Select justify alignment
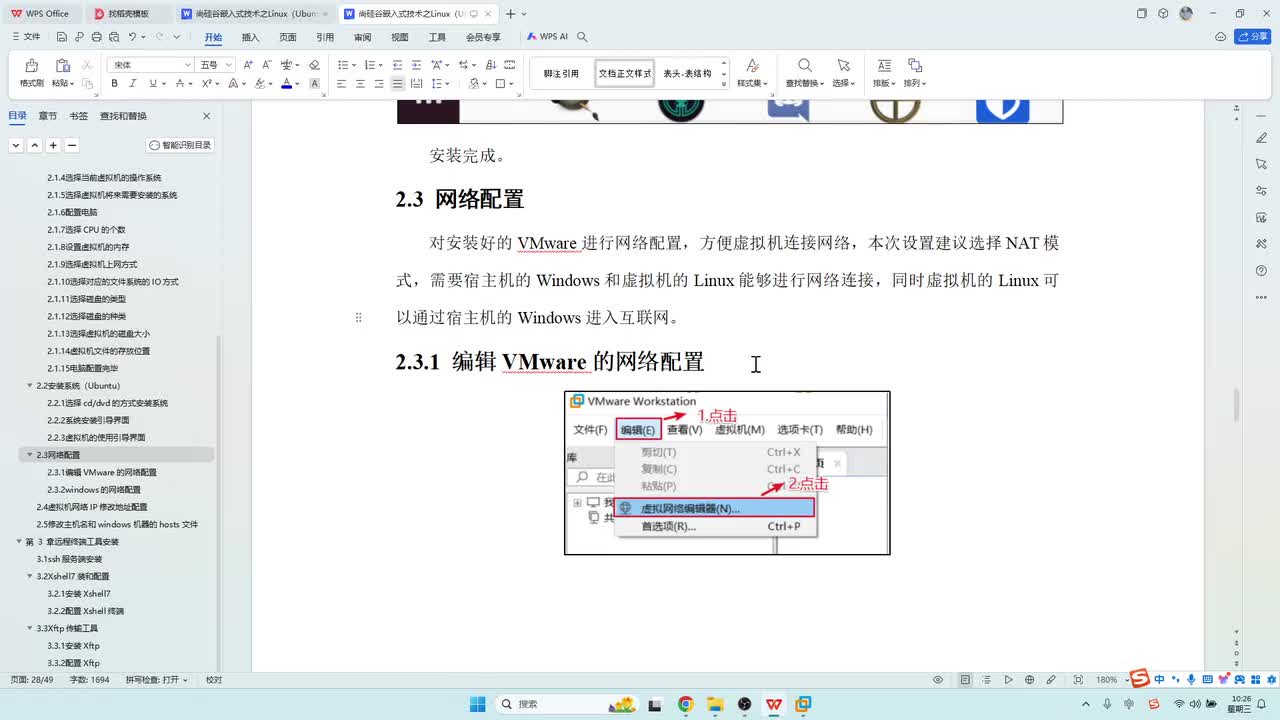 [x=398, y=84]
